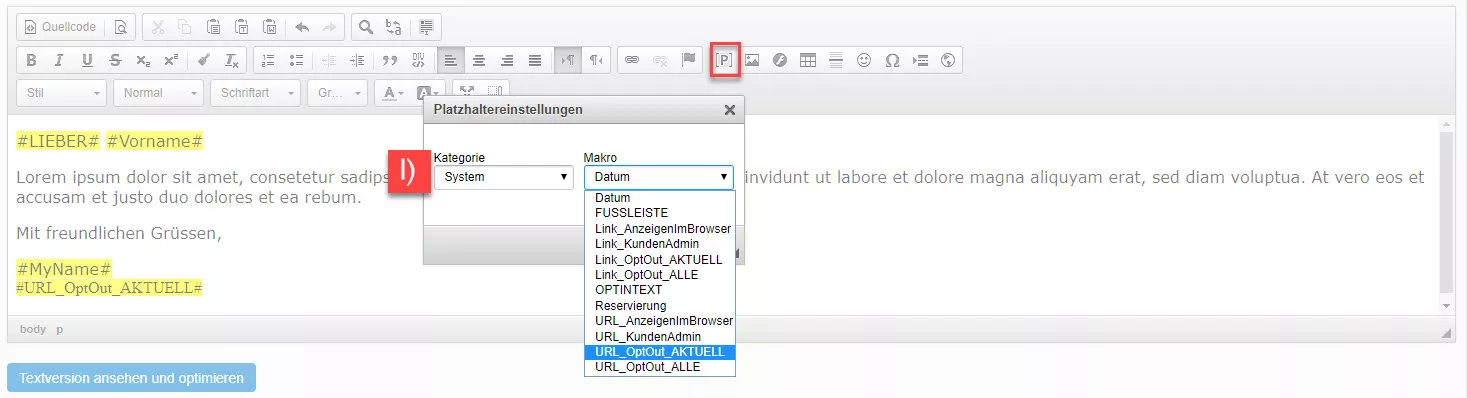Open the Replace tool icon

point(394,27)
